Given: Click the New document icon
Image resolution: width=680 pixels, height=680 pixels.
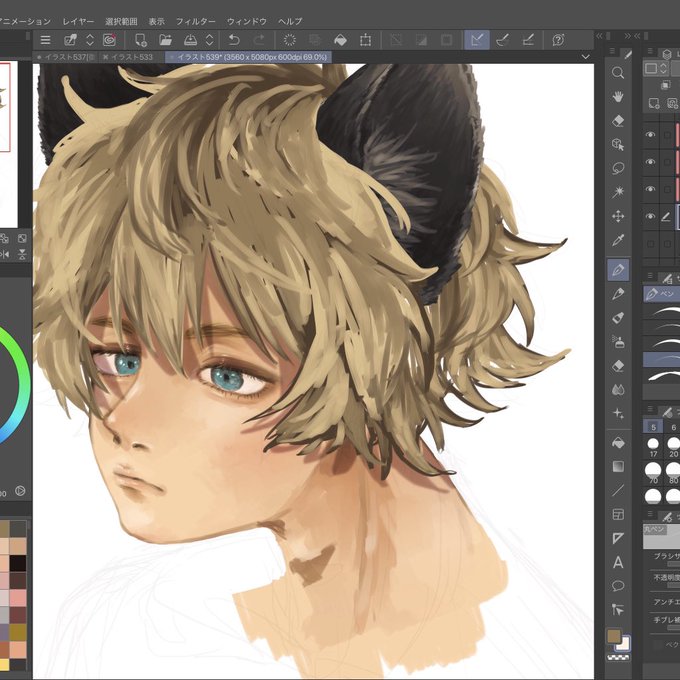Looking at the screenshot, I should coord(141,40).
